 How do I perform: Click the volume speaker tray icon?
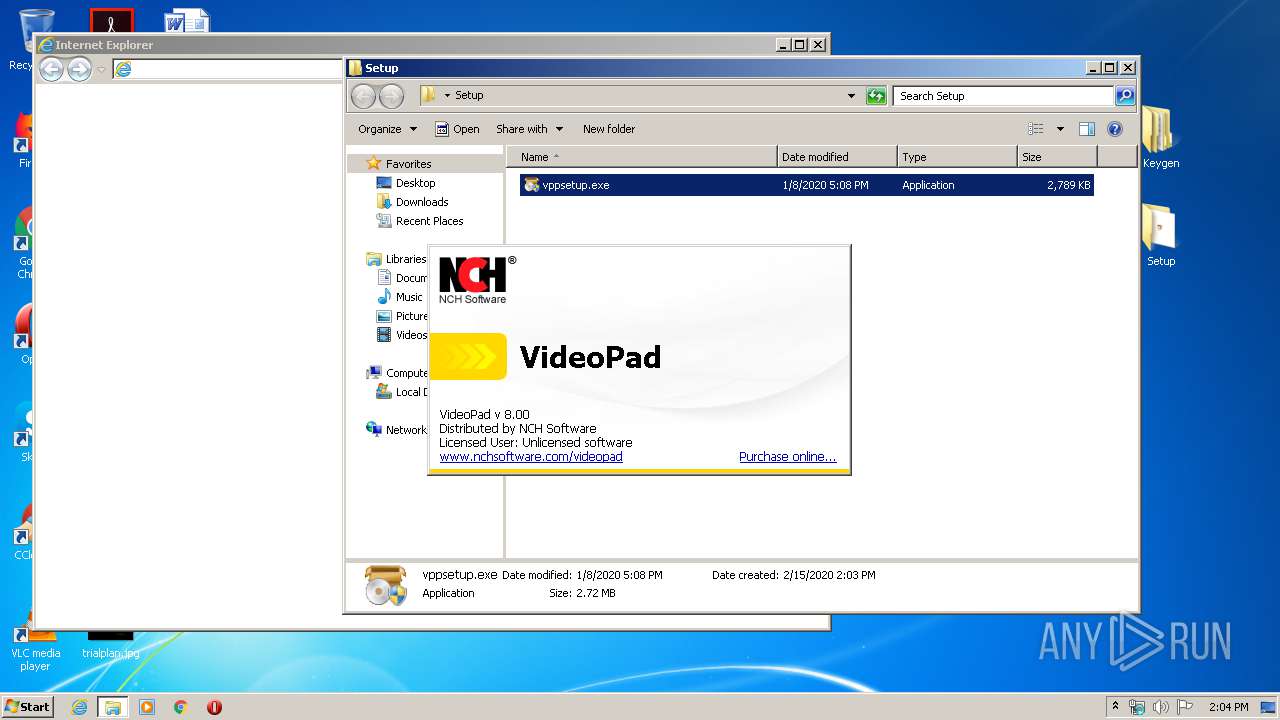1160,707
